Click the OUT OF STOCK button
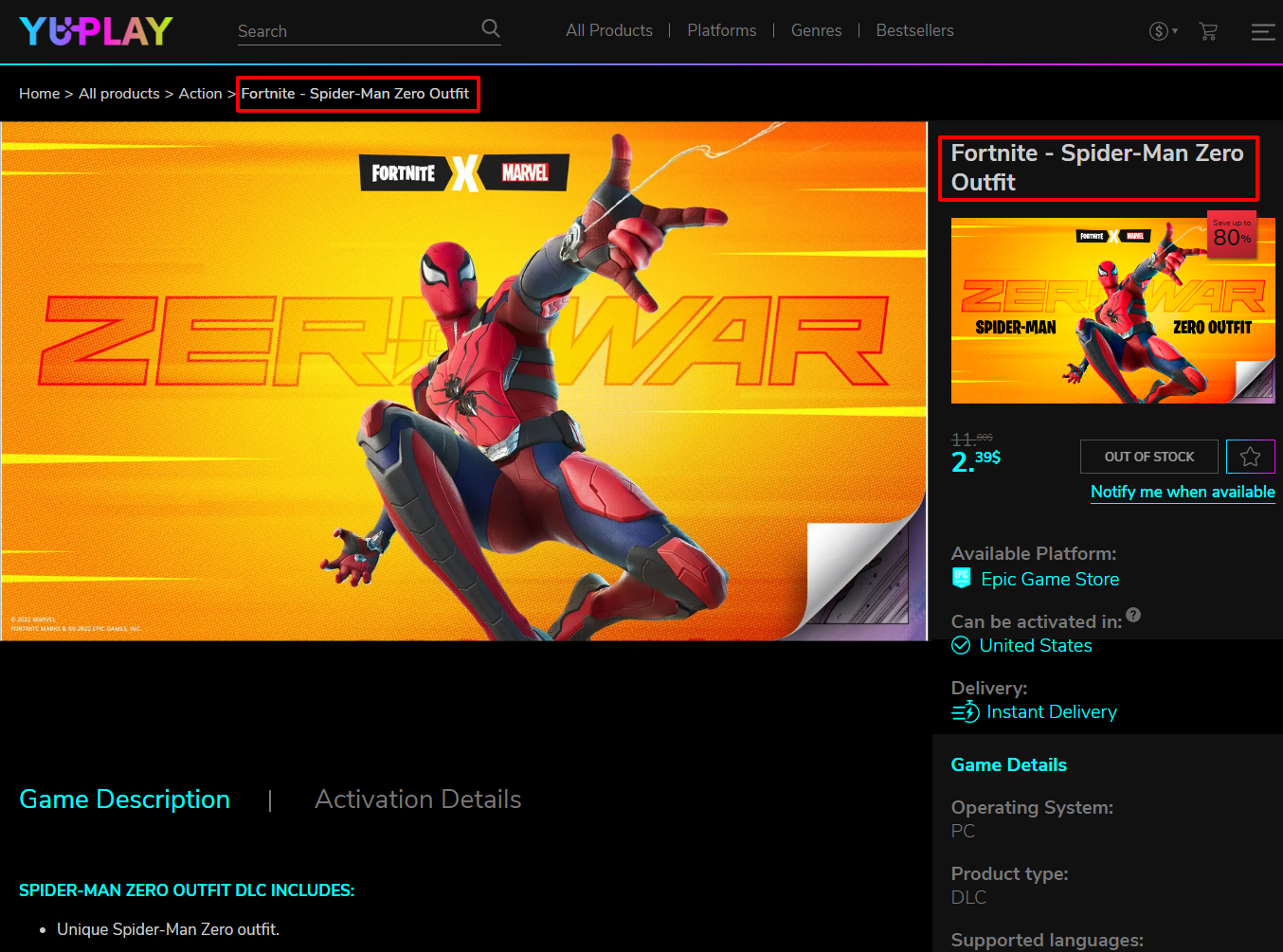 [1149, 457]
